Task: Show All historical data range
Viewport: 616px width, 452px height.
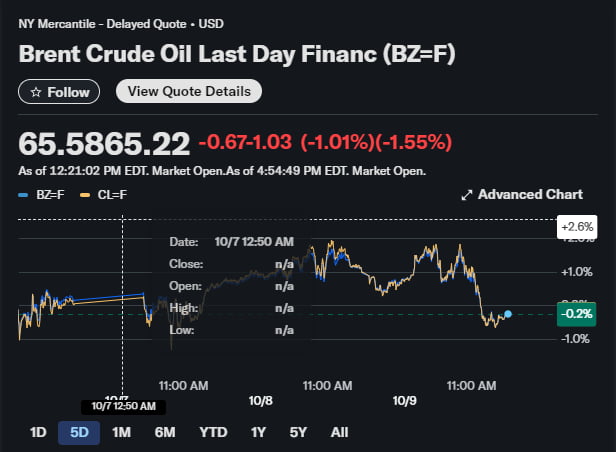Action: [339, 432]
